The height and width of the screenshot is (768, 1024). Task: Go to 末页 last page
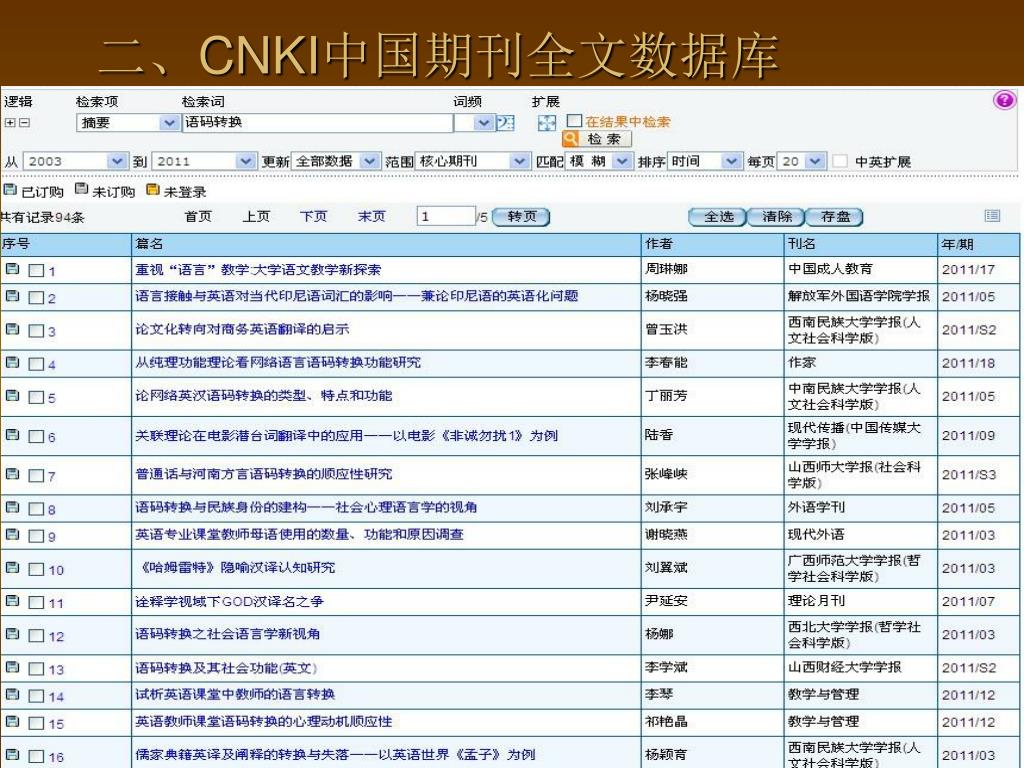click(x=372, y=216)
